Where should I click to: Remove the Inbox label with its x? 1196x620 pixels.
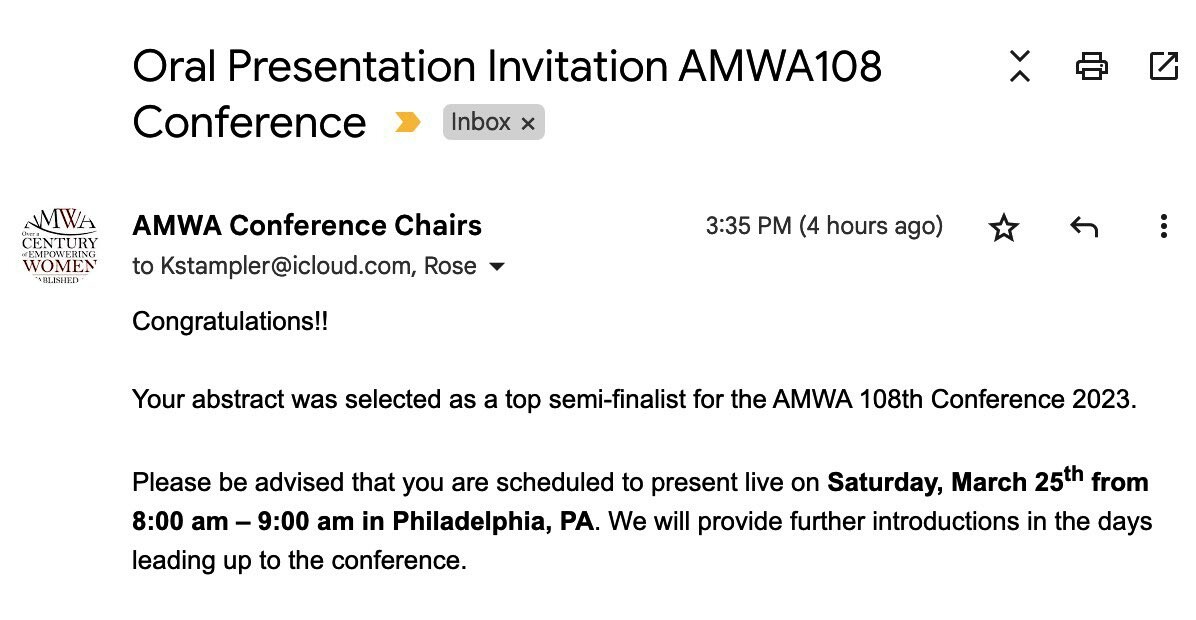click(528, 123)
